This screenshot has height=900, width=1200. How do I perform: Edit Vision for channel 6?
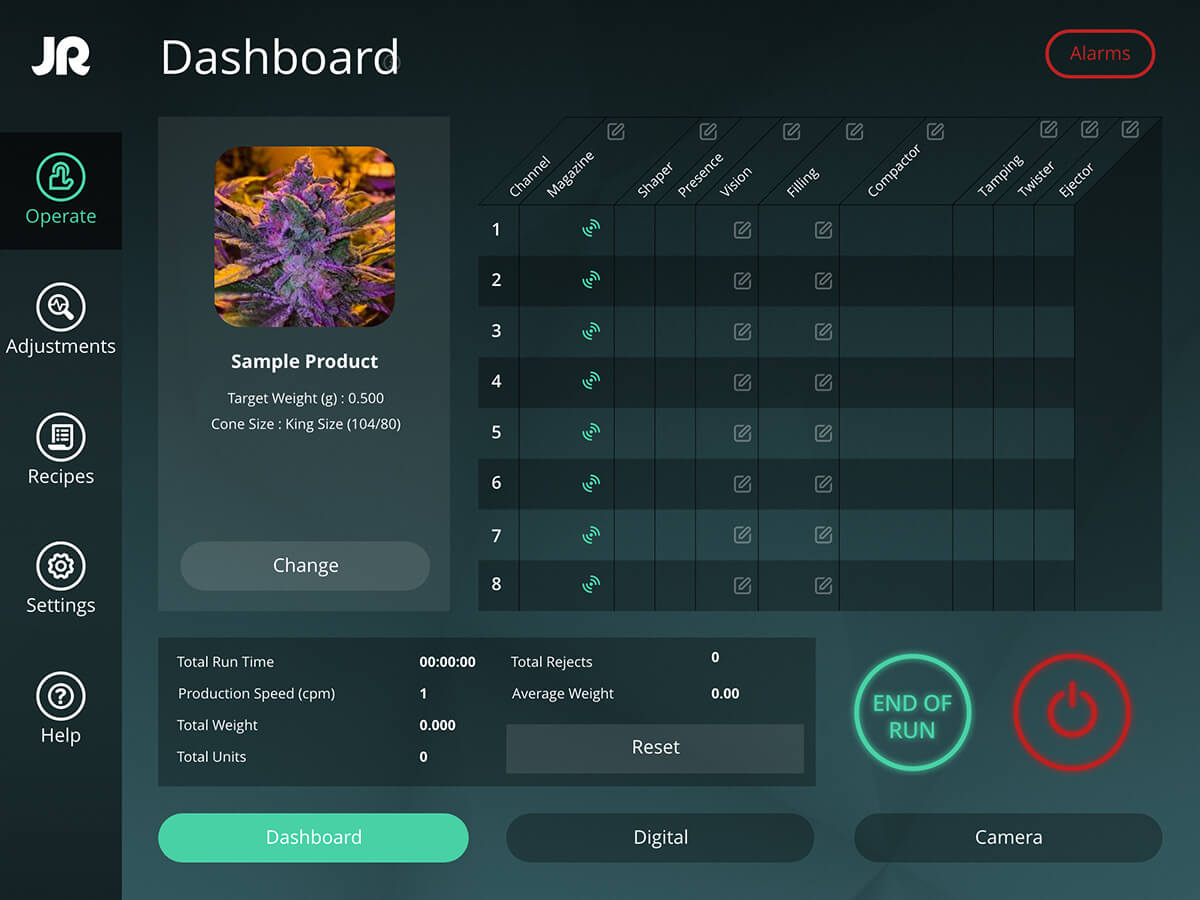(743, 484)
